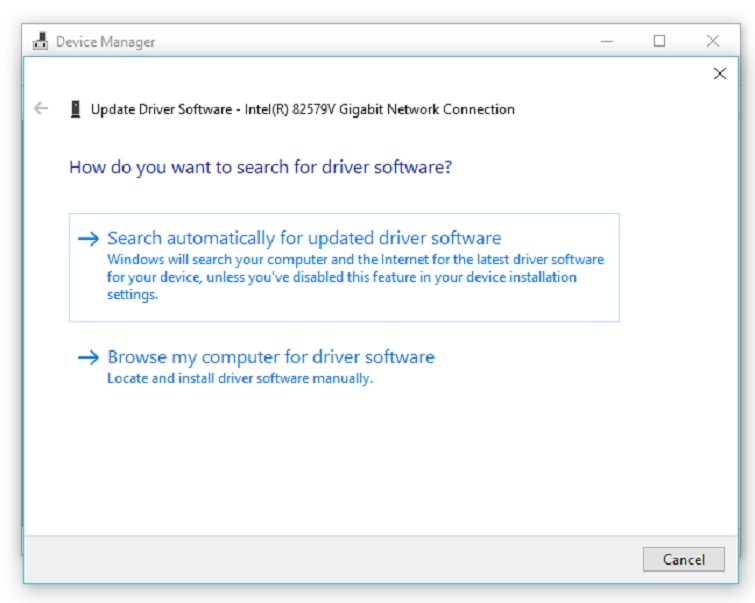Click the Device Manager title text
This screenshot has height=603, width=755.
105,42
